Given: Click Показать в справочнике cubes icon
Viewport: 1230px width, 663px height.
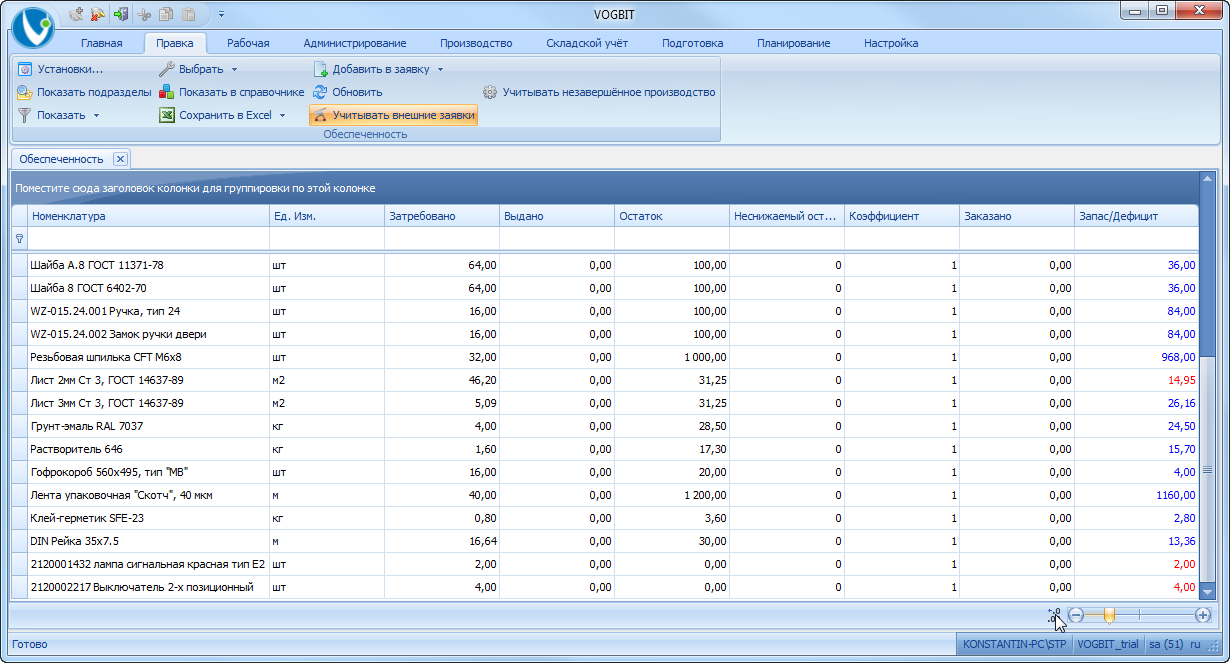Looking at the screenshot, I should 167,92.
